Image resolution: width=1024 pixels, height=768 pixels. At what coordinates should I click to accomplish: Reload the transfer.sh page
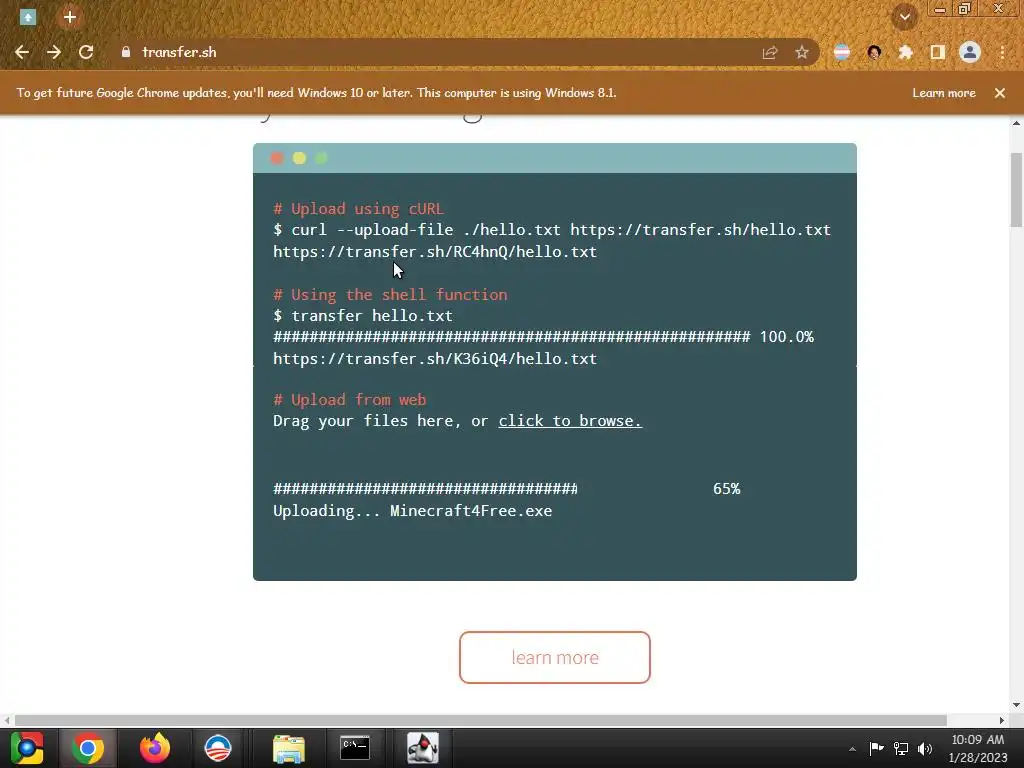pos(86,52)
